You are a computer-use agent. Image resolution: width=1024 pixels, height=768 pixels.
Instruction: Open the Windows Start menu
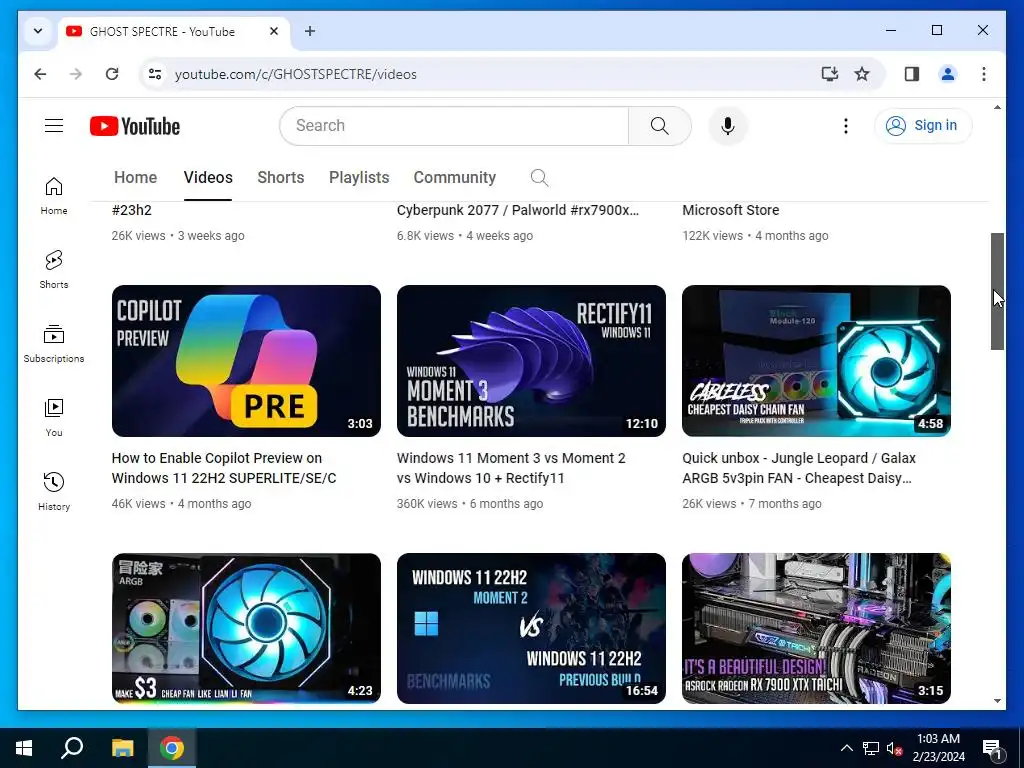click(24, 748)
